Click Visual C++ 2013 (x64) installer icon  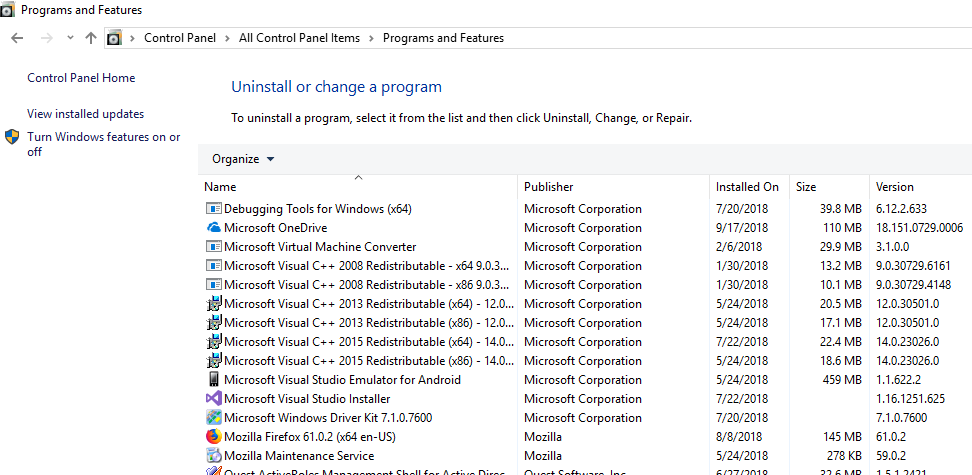[213, 304]
